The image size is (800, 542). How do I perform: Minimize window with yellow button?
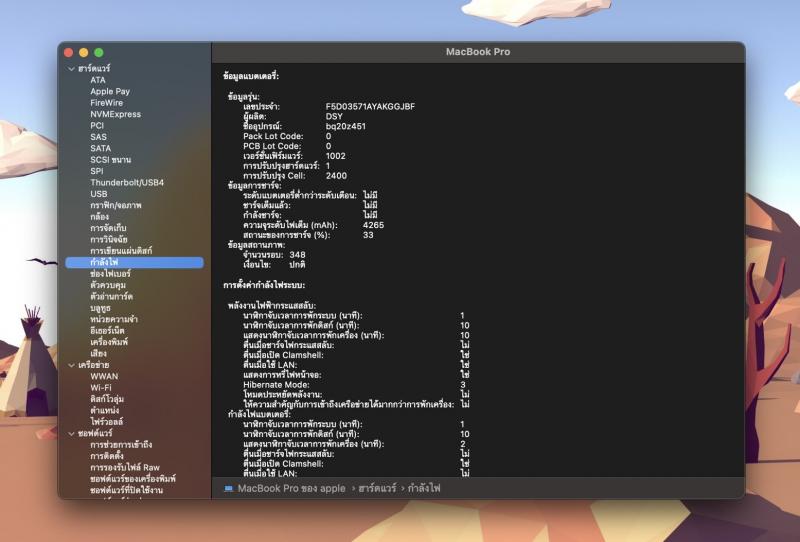84,53
